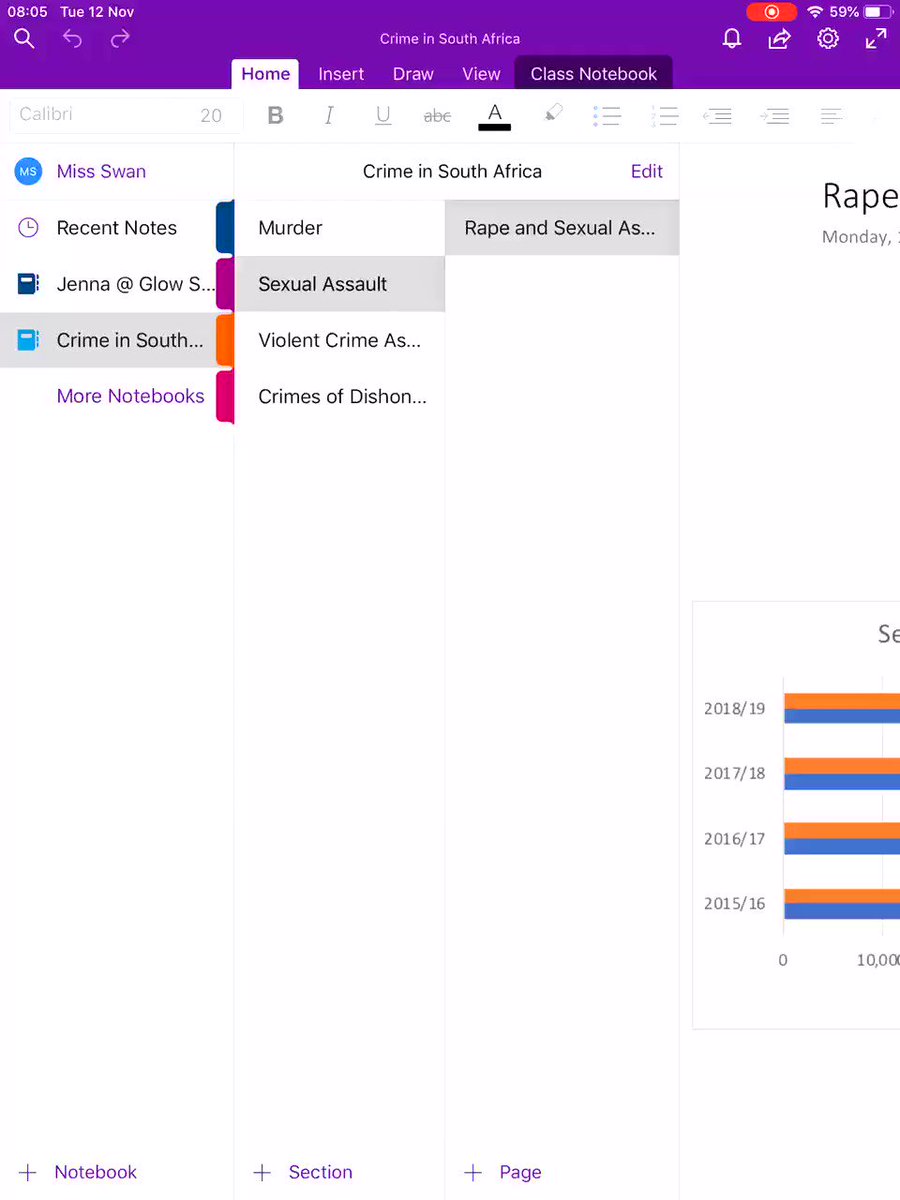
Task: Share the notebook via share icon
Action: 779,39
